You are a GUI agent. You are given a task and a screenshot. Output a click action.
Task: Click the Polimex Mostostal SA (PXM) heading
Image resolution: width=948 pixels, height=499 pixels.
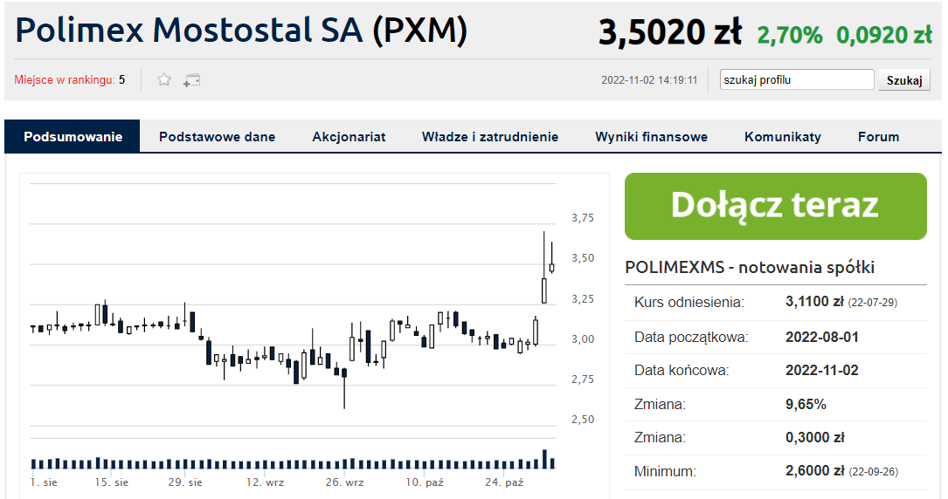[241, 30]
